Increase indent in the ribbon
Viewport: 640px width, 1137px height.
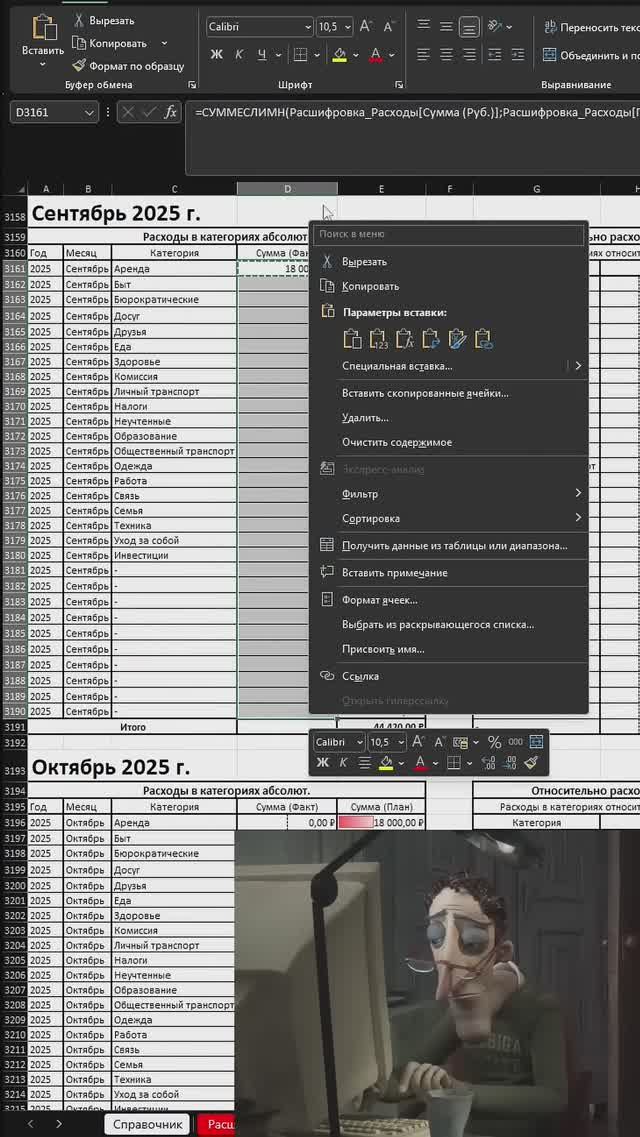pyautogui.click(x=517, y=54)
